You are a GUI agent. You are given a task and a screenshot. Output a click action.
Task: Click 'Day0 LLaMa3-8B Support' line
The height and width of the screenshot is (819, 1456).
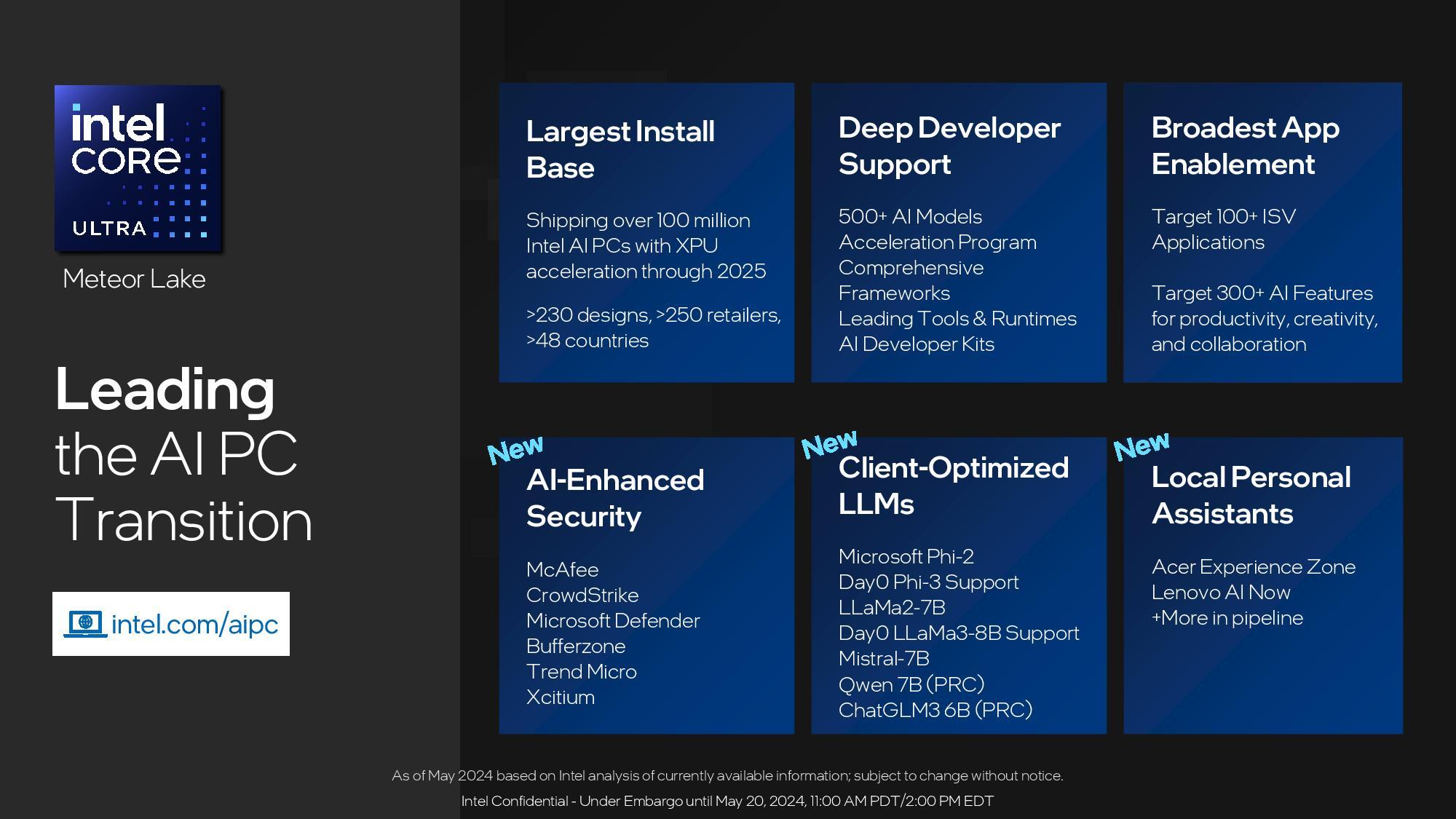coord(959,633)
